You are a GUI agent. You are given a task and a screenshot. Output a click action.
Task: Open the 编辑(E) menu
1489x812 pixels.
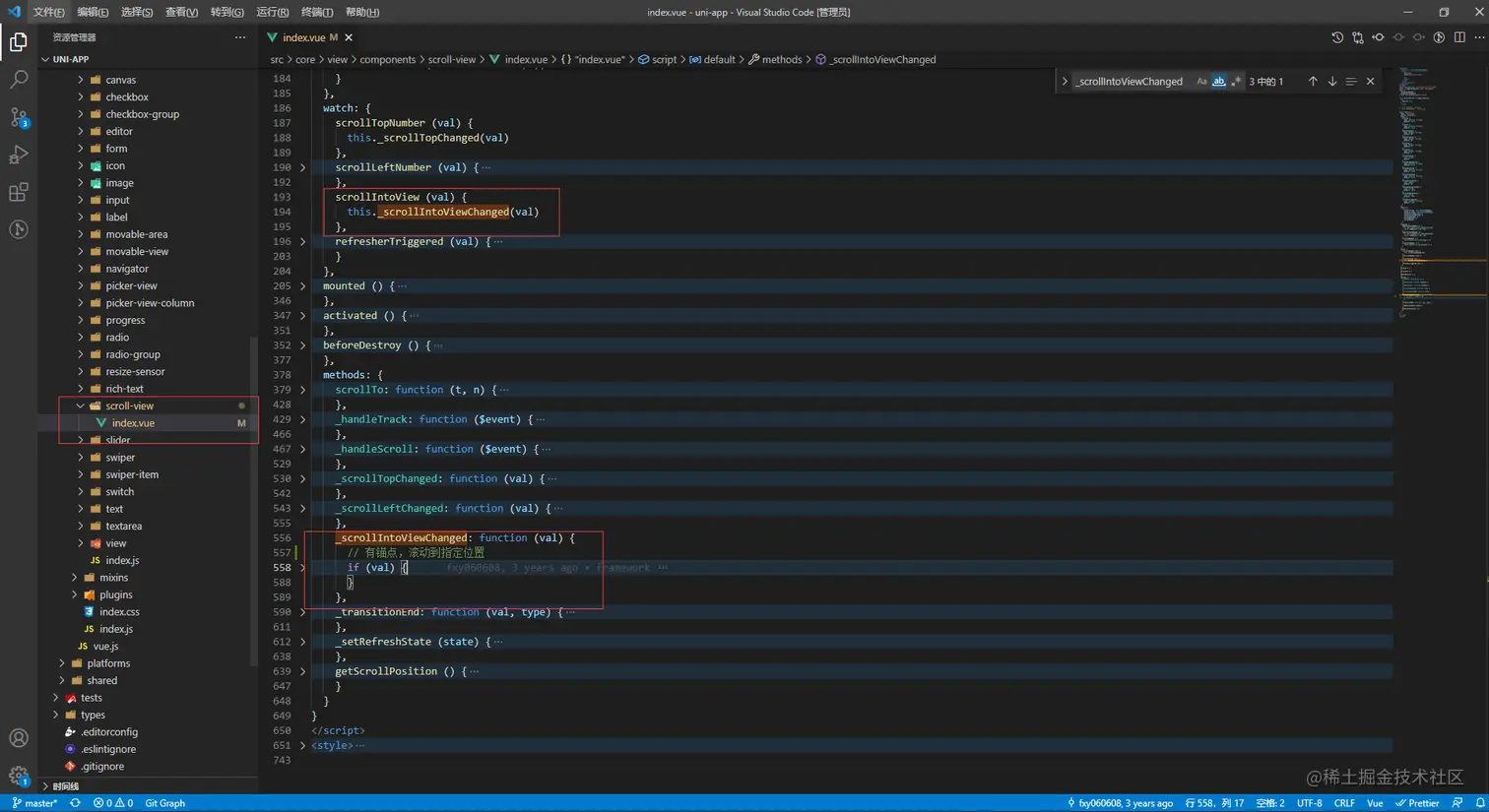93,12
